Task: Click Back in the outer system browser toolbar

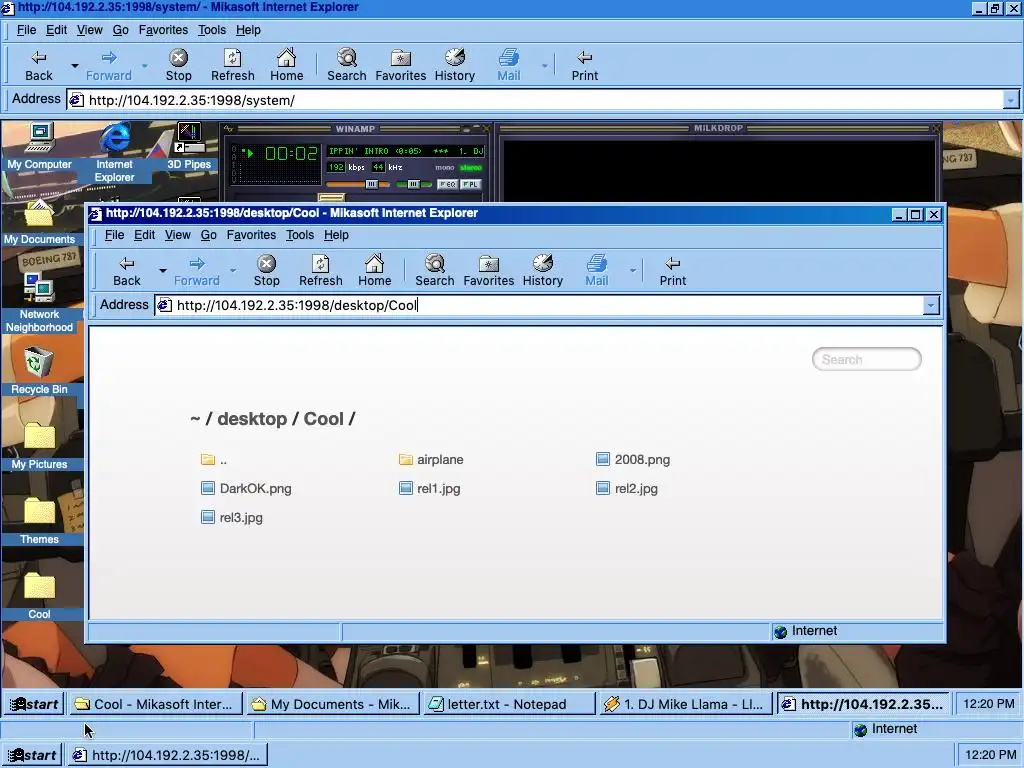Action: pos(39,66)
